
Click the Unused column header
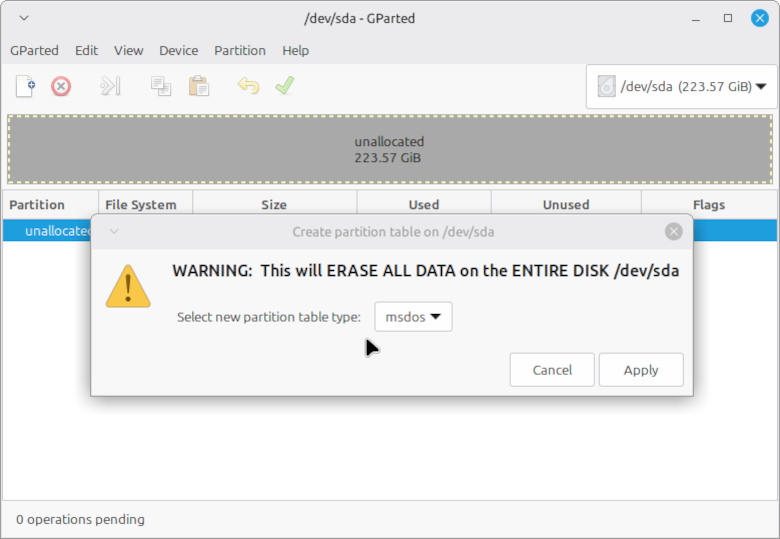pos(566,205)
